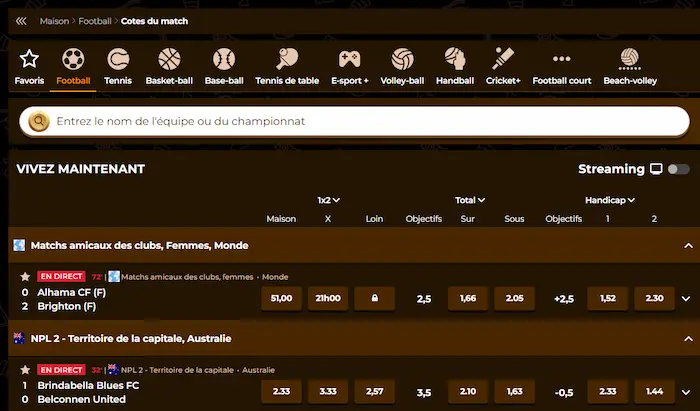Switch to the Football tab
This screenshot has width=700, height=411.
[x=73, y=65]
